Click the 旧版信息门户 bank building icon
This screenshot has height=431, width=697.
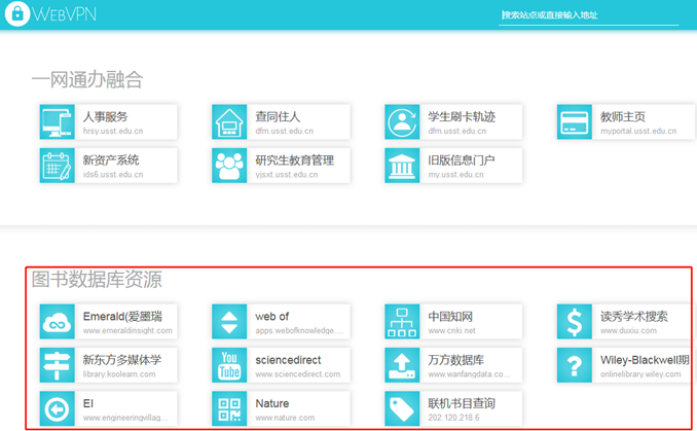point(402,166)
